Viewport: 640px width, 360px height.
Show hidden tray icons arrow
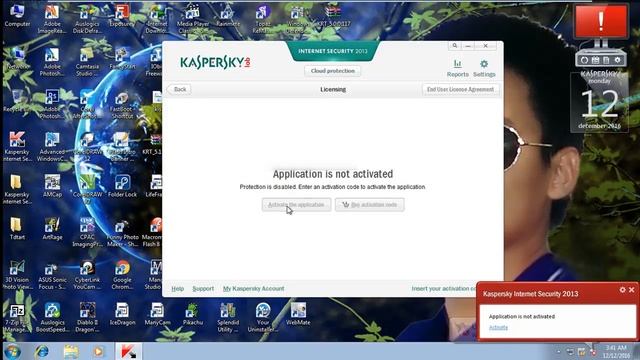(558, 352)
